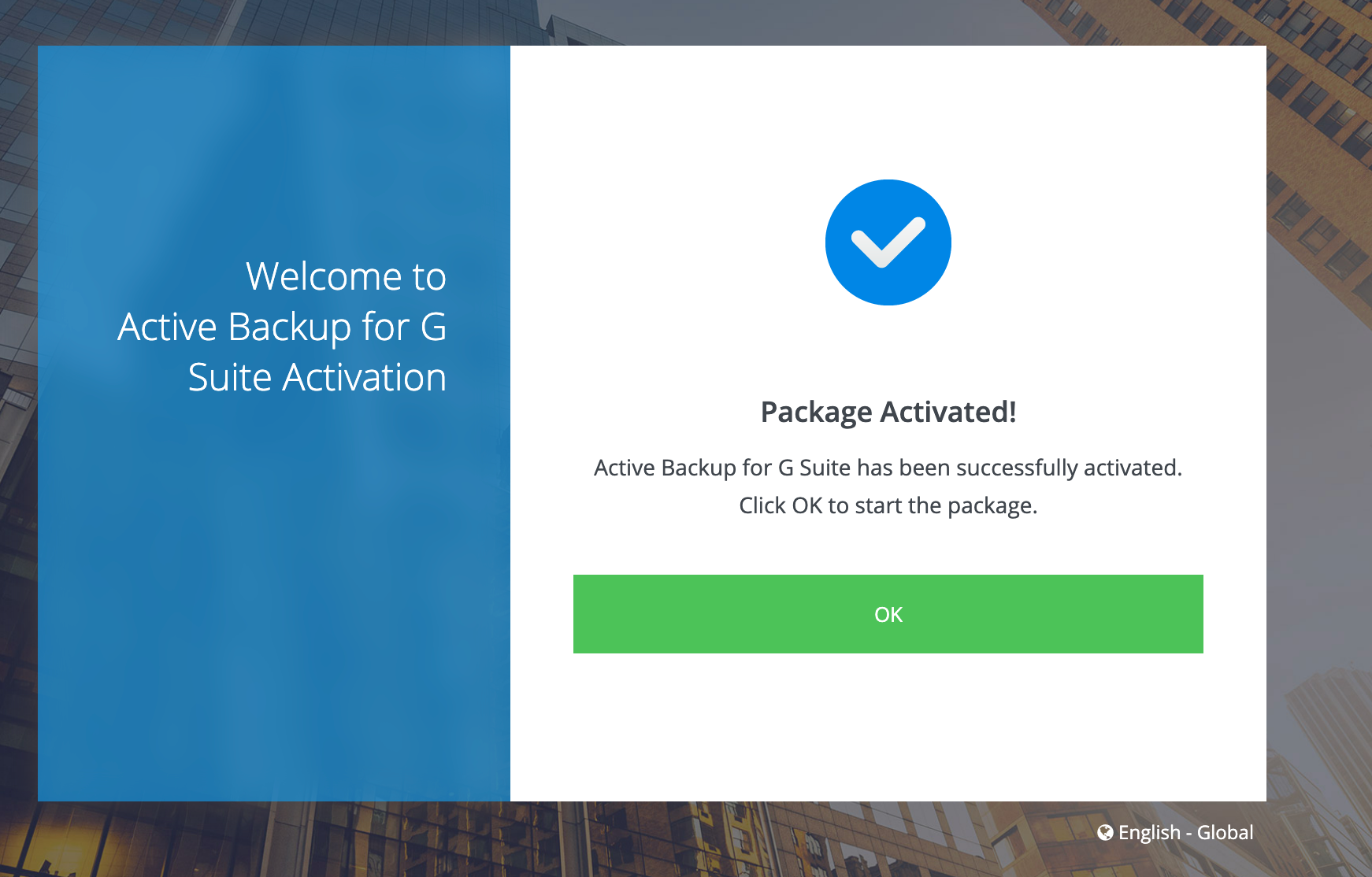Click the green OK button
This screenshot has width=1372, height=877.
[x=888, y=614]
